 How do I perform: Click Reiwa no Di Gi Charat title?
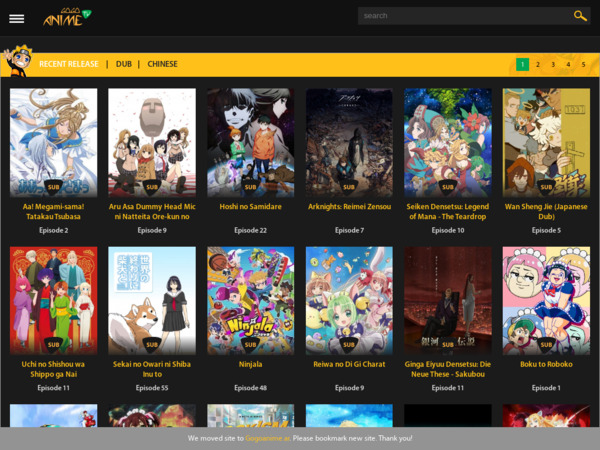tap(349, 364)
